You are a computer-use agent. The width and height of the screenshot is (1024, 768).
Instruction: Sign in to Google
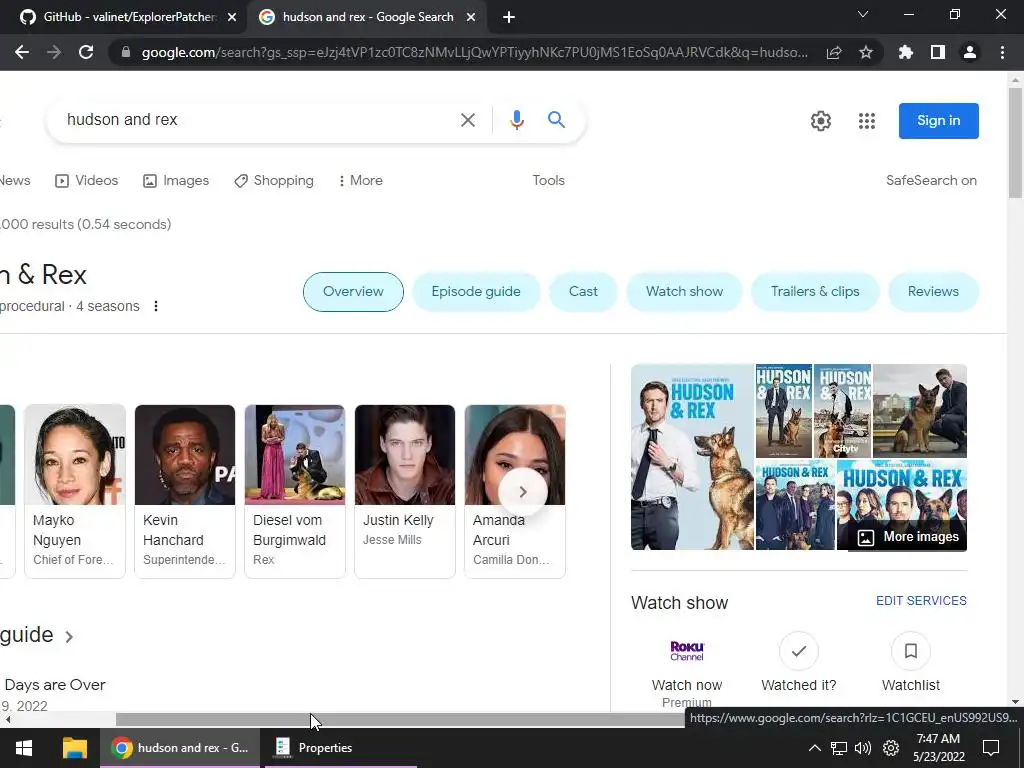[x=938, y=121]
